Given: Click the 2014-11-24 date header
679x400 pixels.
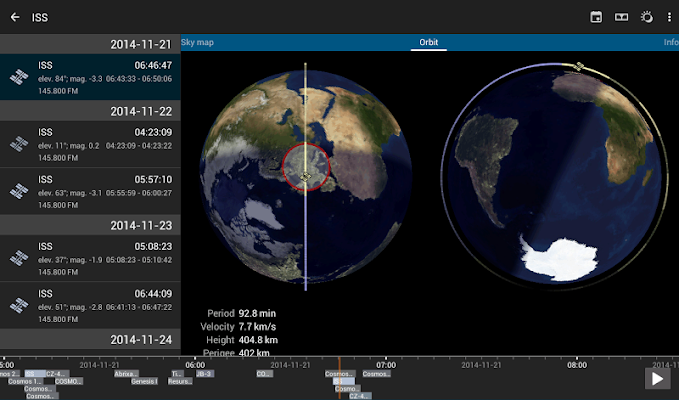Looking at the screenshot, I should (x=90, y=339).
